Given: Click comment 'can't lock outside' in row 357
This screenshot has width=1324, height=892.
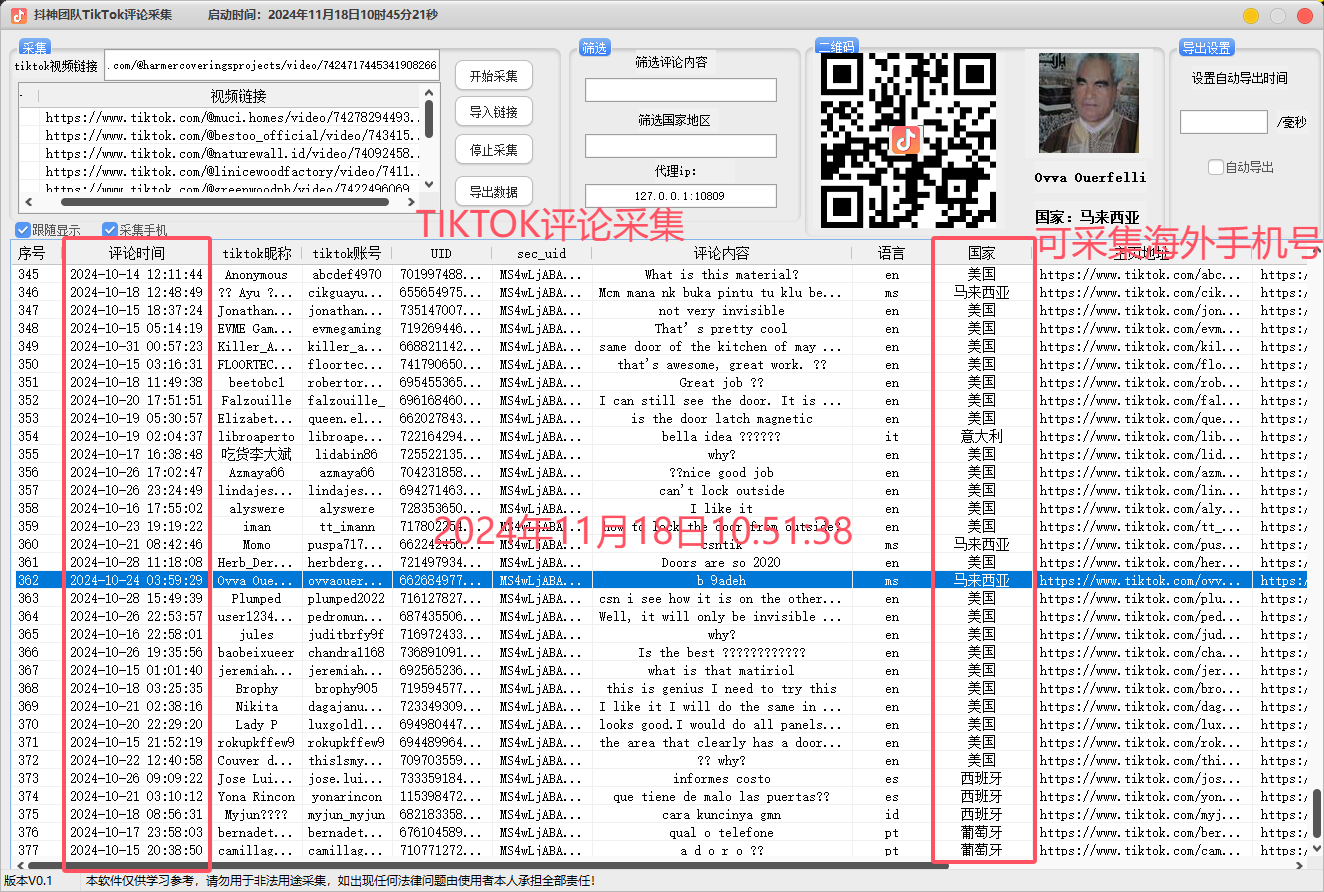Looking at the screenshot, I should pos(721,490).
